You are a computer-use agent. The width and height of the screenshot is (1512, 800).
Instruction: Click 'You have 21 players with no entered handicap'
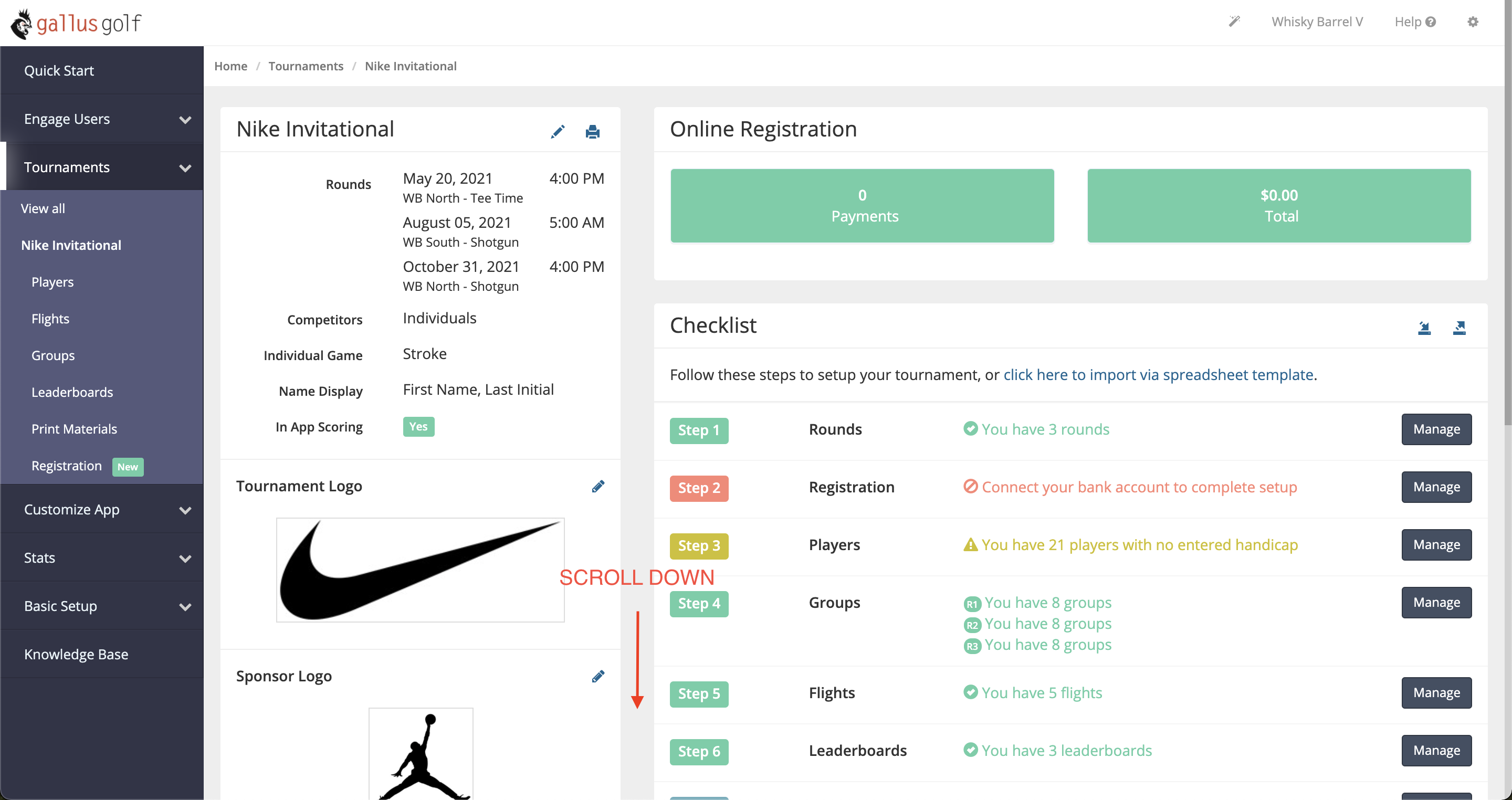click(1140, 545)
